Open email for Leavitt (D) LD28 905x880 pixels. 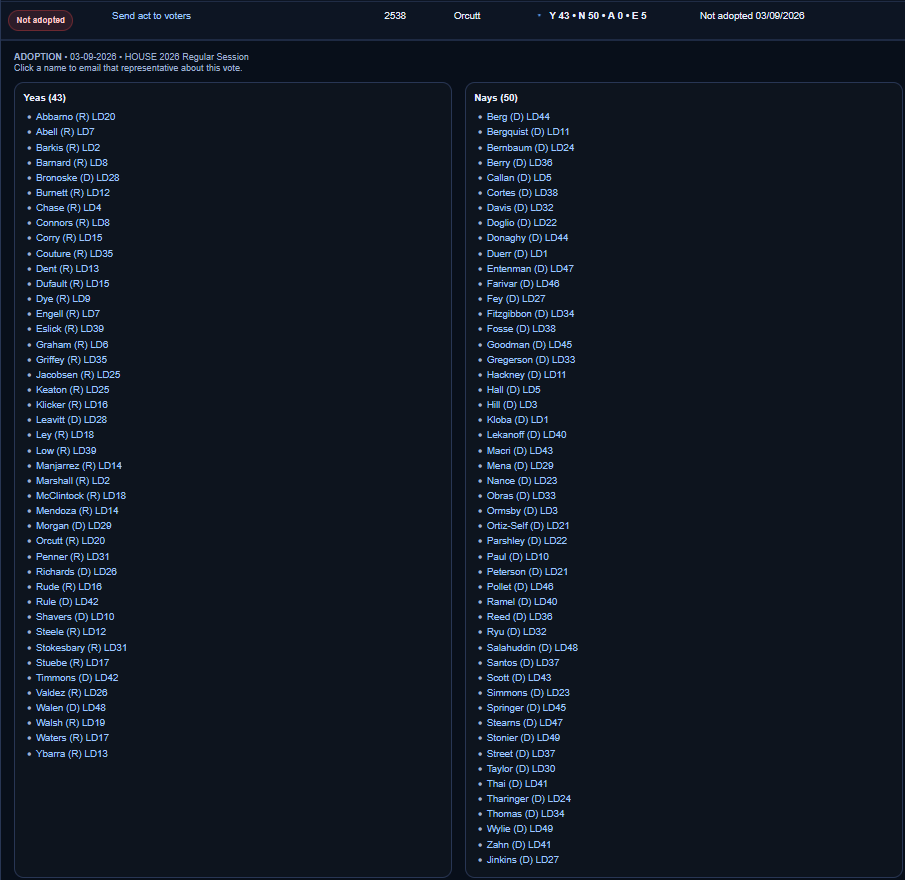pyautogui.click(x=72, y=420)
